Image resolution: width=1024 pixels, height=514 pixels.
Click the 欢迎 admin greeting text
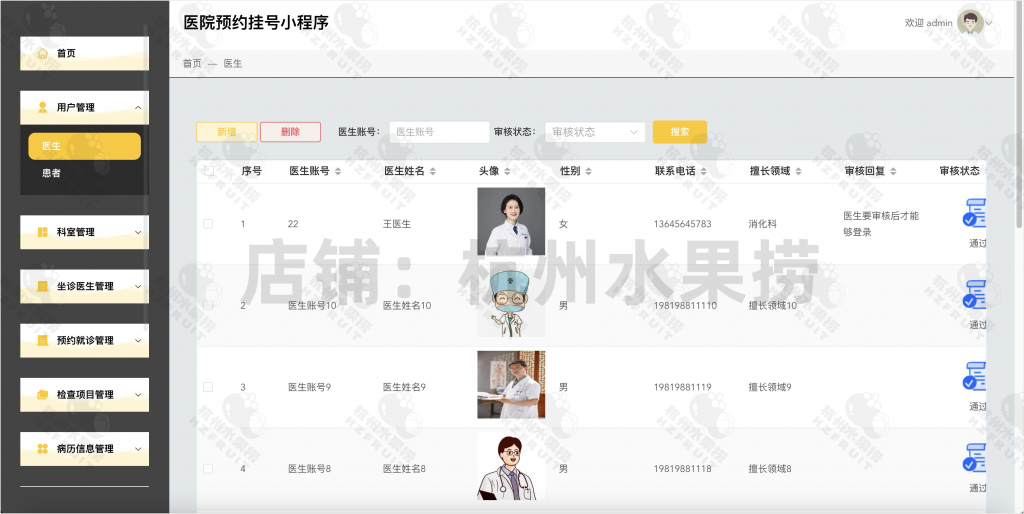[x=929, y=23]
